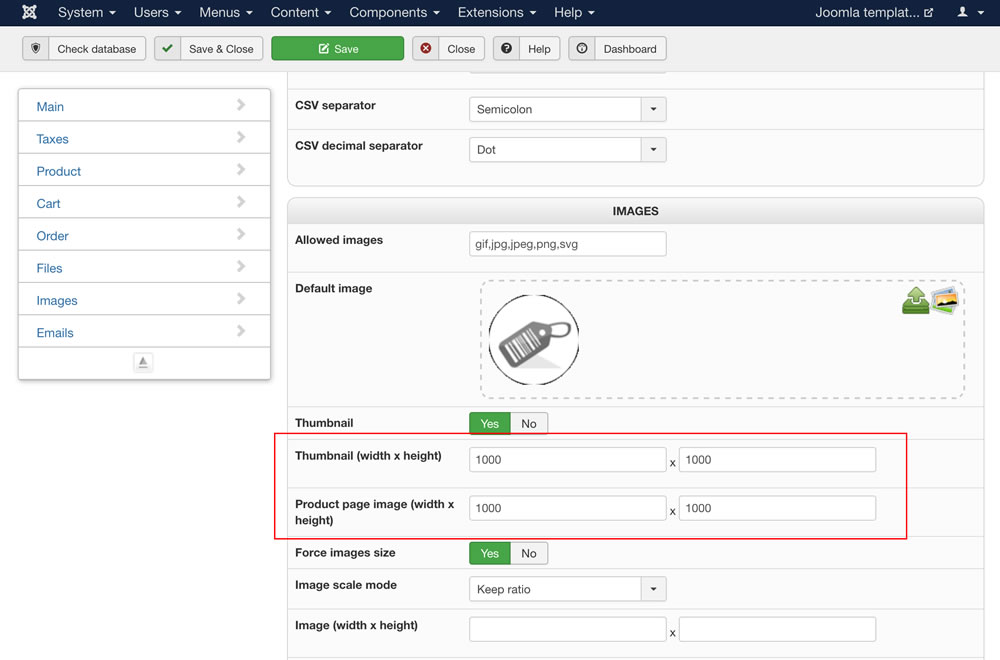This screenshot has height=660, width=1000.
Task: Click the red Close icon in toolbar
Action: click(x=427, y=49)
